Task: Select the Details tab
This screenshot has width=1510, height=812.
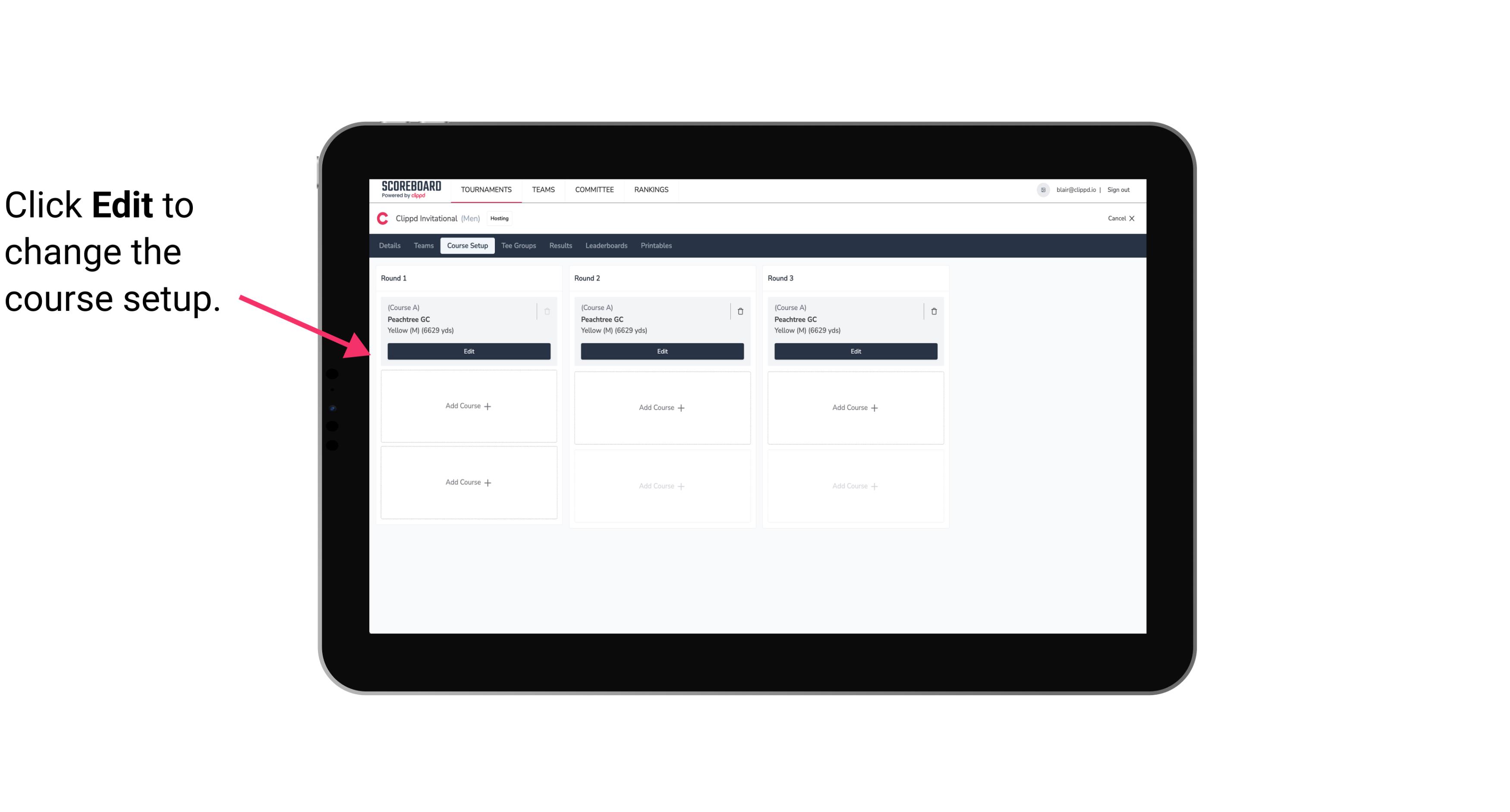Action: 391,245
